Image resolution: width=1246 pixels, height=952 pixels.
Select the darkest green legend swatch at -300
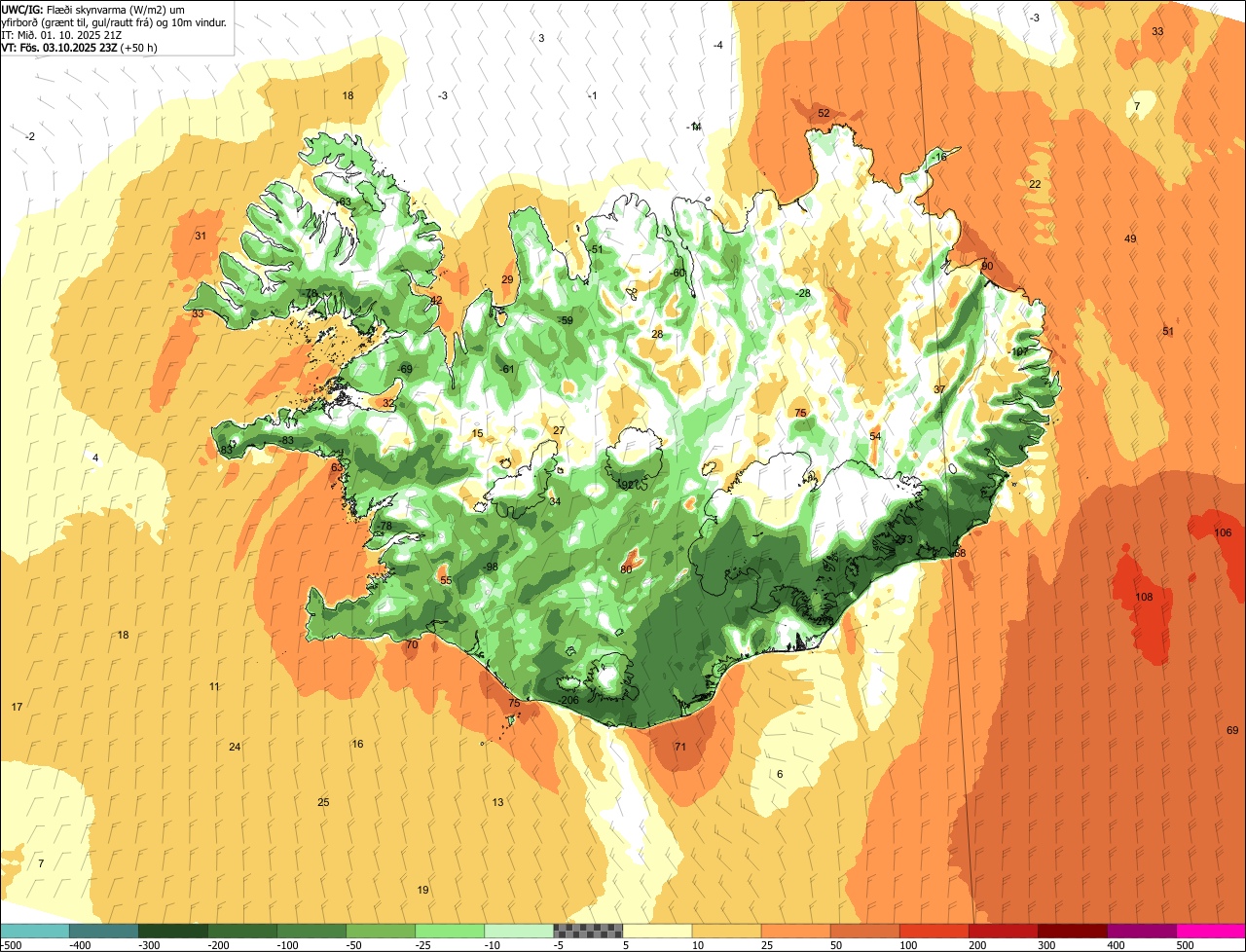tap(173, 931)
